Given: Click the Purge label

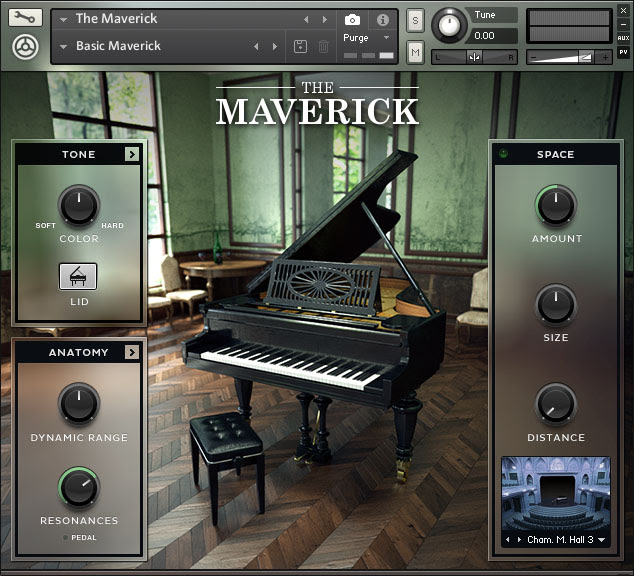Looking at the screenshot, I should (x=355, y=38).
